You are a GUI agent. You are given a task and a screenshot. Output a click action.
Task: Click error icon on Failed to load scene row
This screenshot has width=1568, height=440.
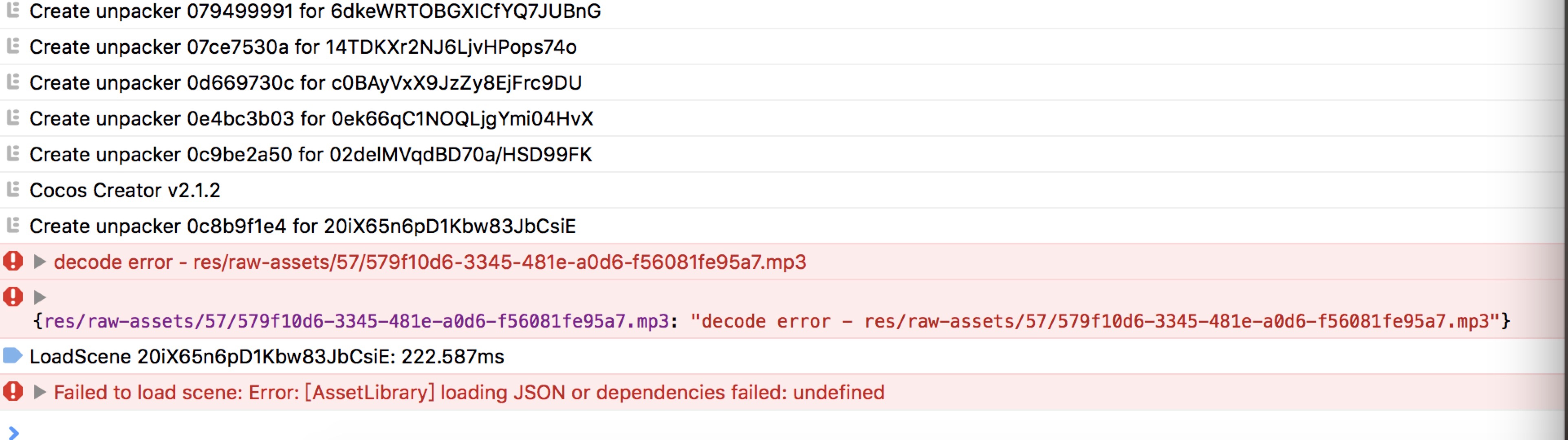pos(13,391)
